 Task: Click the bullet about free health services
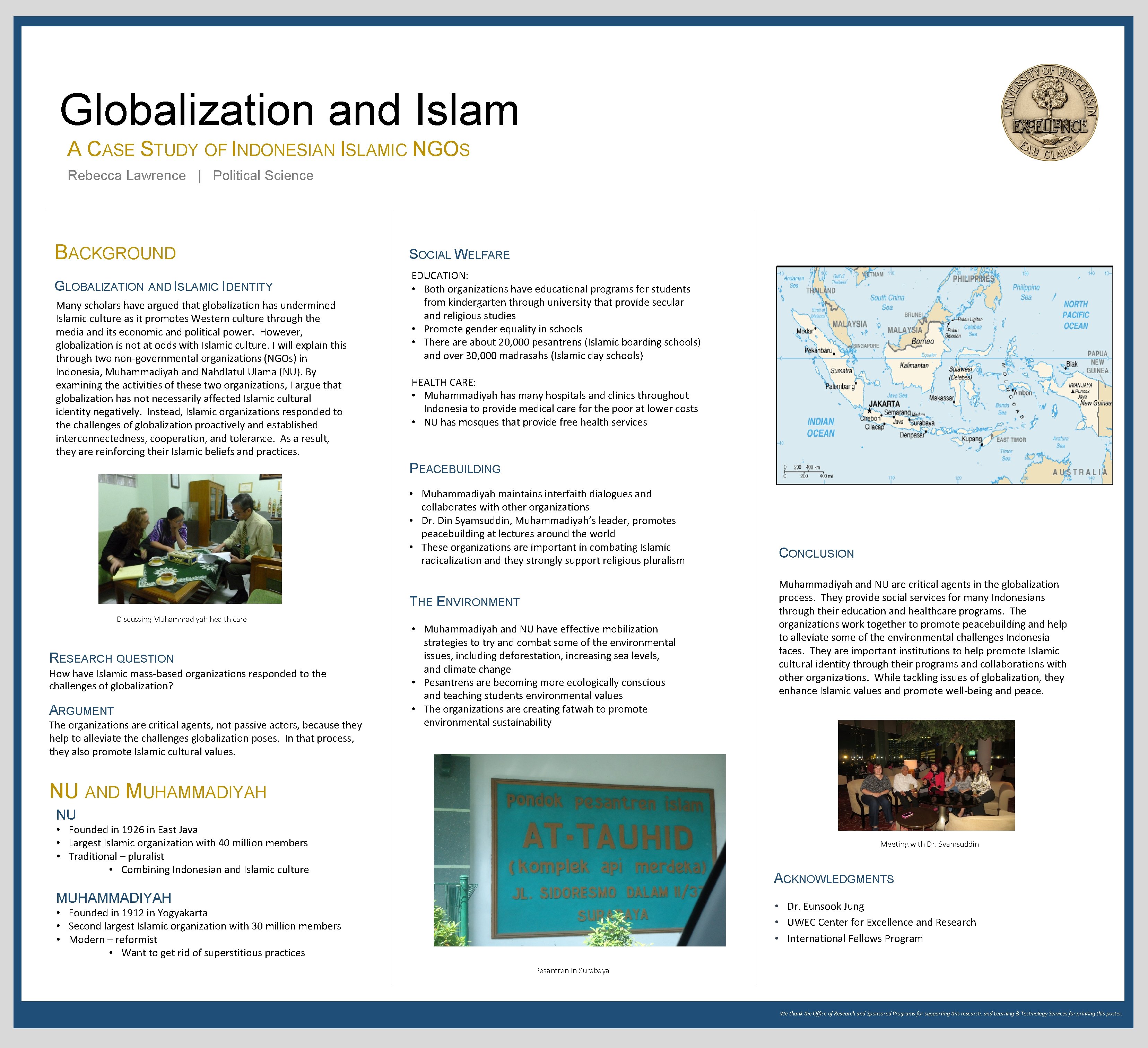tap(536, 422)
